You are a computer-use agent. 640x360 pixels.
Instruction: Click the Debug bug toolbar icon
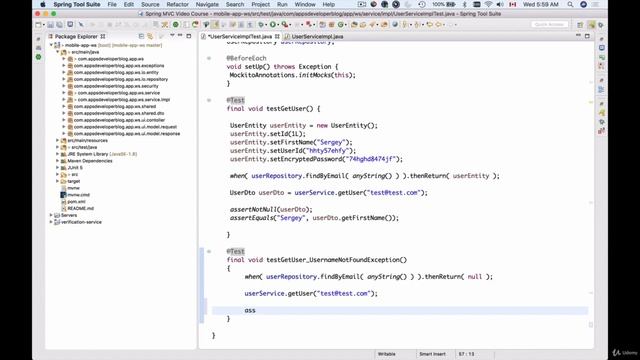(261, 25)
